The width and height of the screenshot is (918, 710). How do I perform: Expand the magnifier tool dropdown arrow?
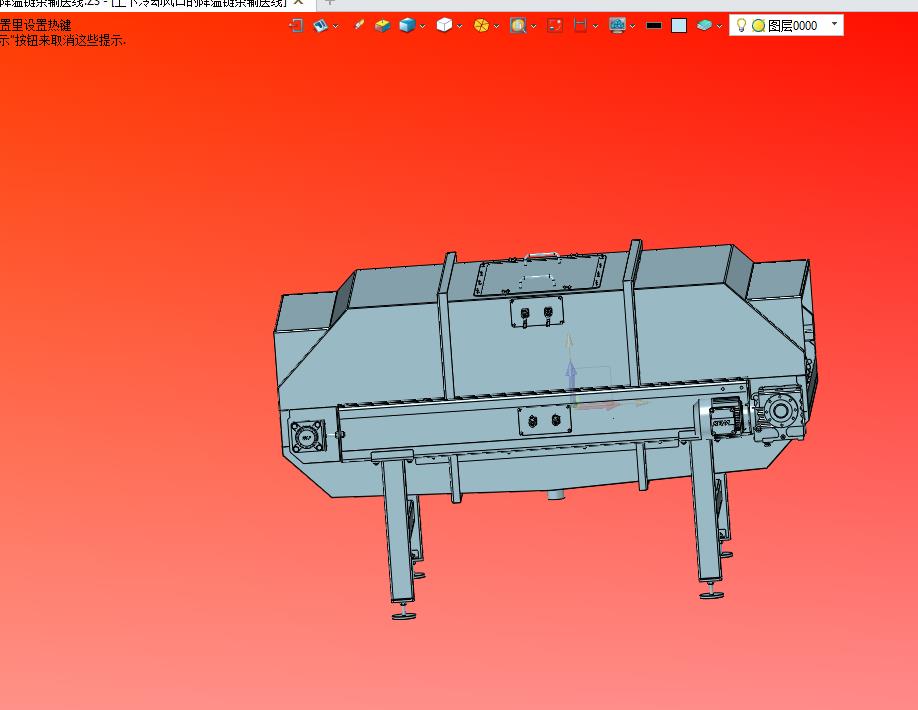click(533, 26)
